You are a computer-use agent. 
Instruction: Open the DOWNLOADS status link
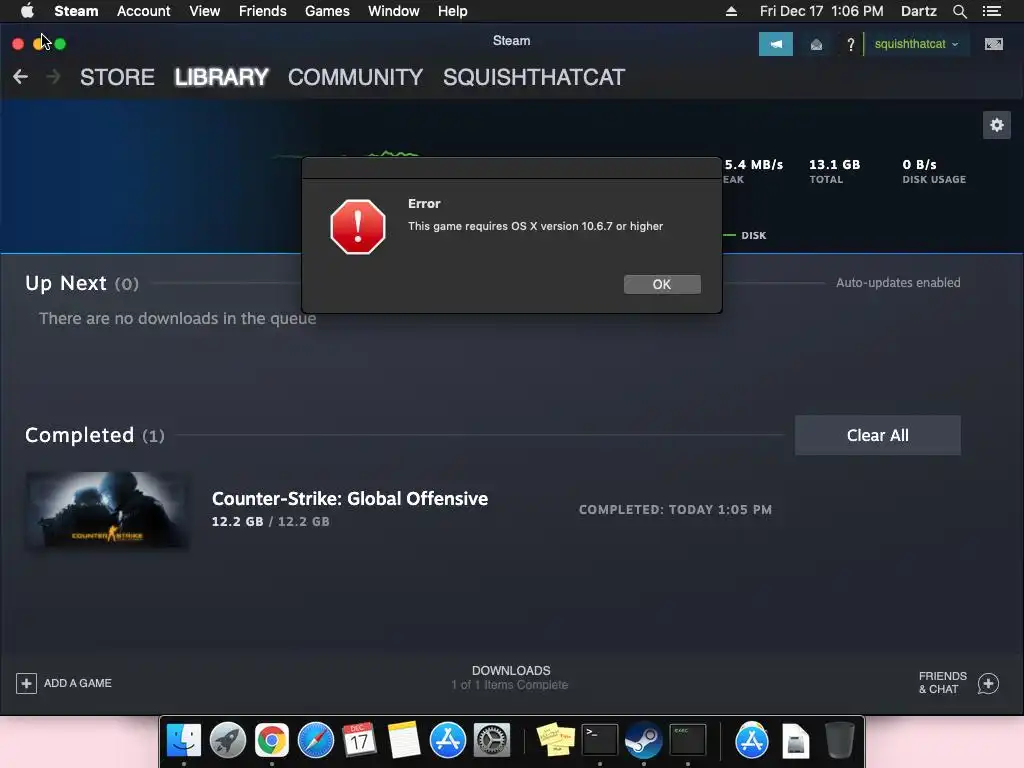pos(511,677)
